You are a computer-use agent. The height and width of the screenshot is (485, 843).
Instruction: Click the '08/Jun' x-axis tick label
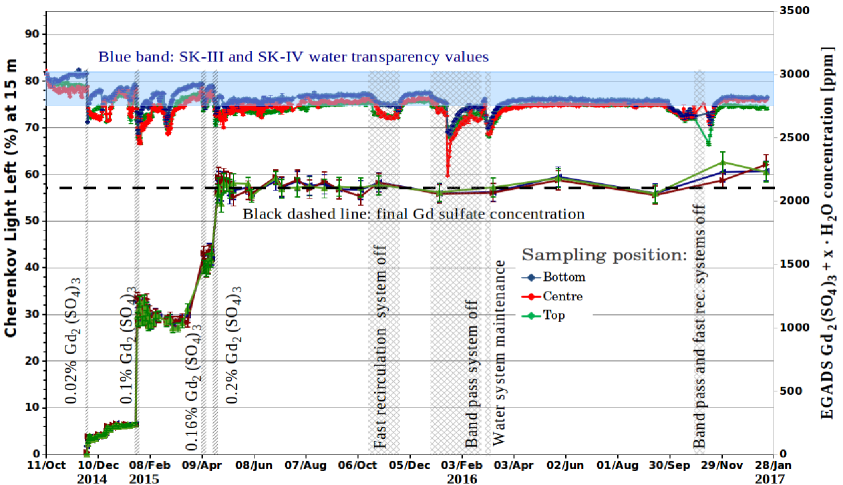point(254,466)
